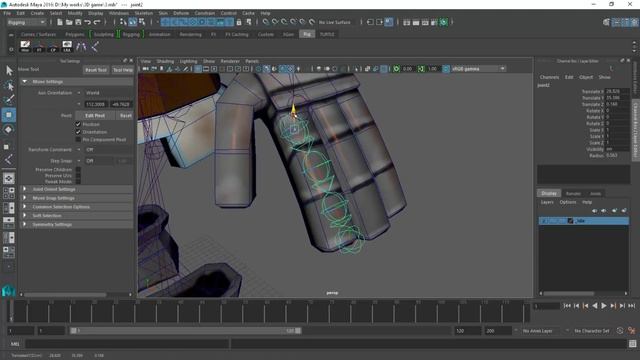Choose the Lasso select tool
The height and width of the screenshot is (360, 640).
pyautogui.click(x=9, y=86)
